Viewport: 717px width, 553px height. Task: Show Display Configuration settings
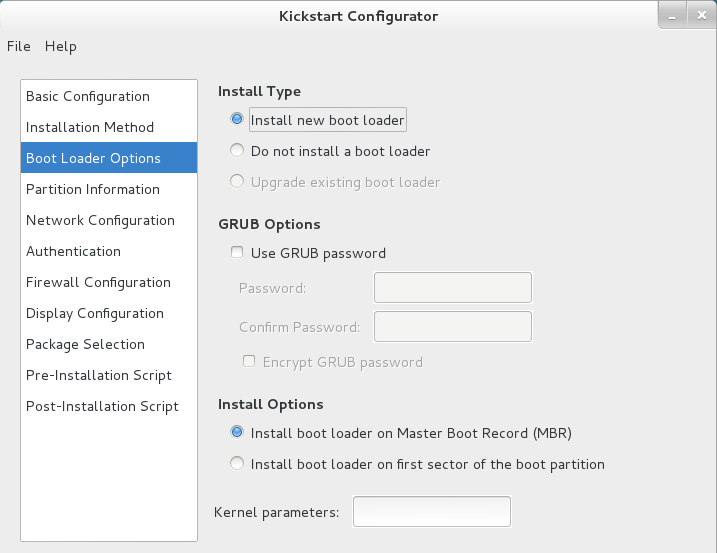click(x=95, y=313)
